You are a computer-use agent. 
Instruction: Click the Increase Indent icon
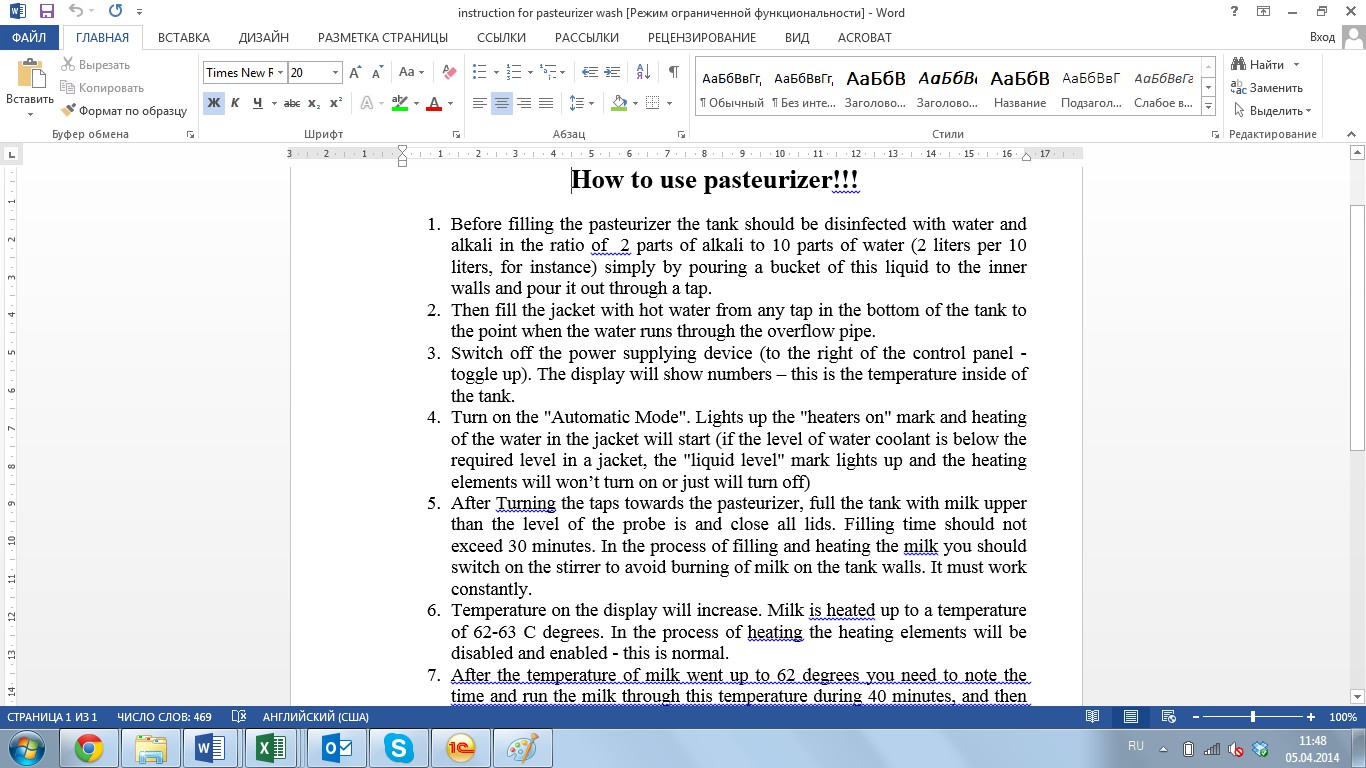(612, 73)
